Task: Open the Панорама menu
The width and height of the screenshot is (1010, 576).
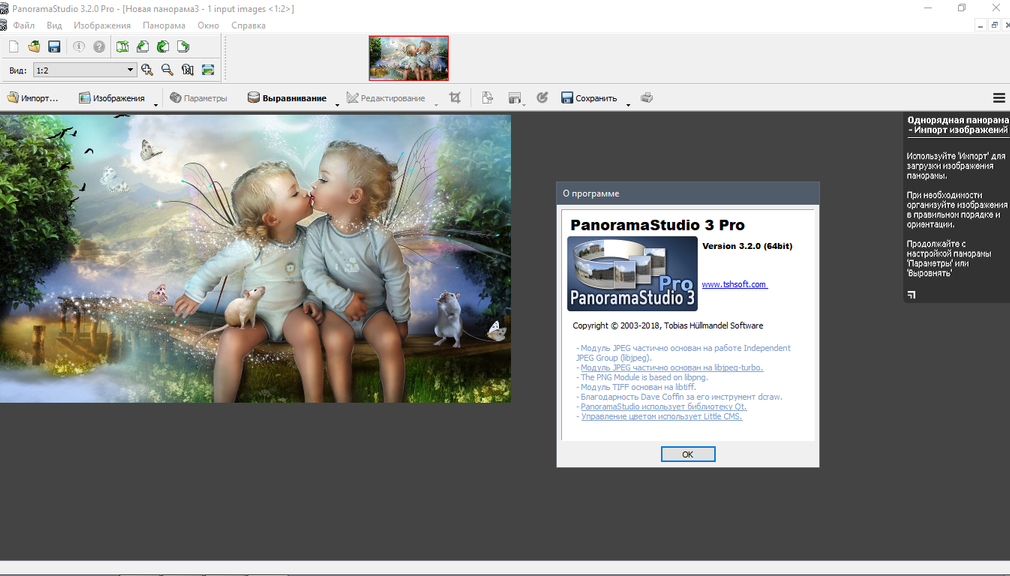Action: tap(164, 25)
